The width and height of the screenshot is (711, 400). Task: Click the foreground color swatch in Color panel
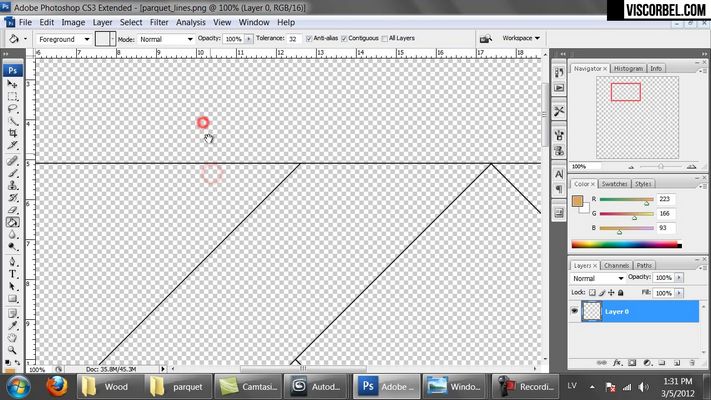(577, 201)
